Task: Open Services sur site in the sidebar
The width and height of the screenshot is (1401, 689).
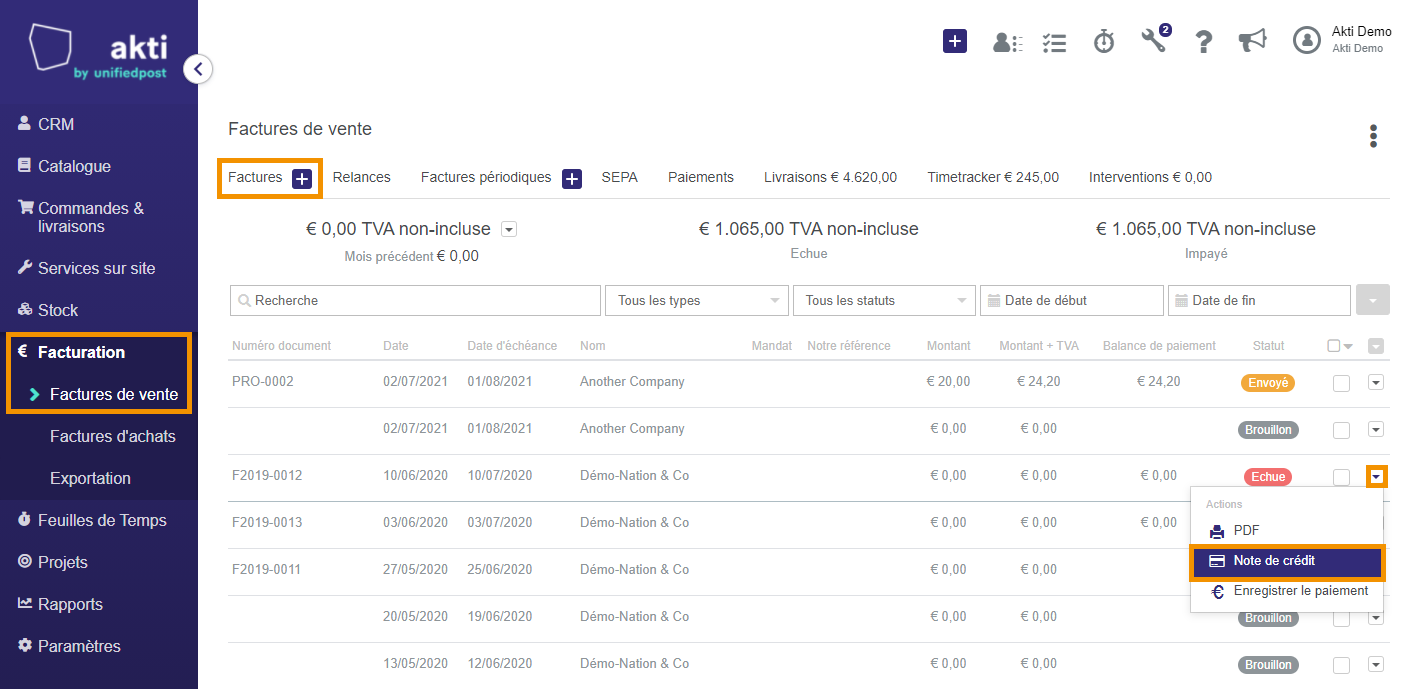Action: point(99,268)
